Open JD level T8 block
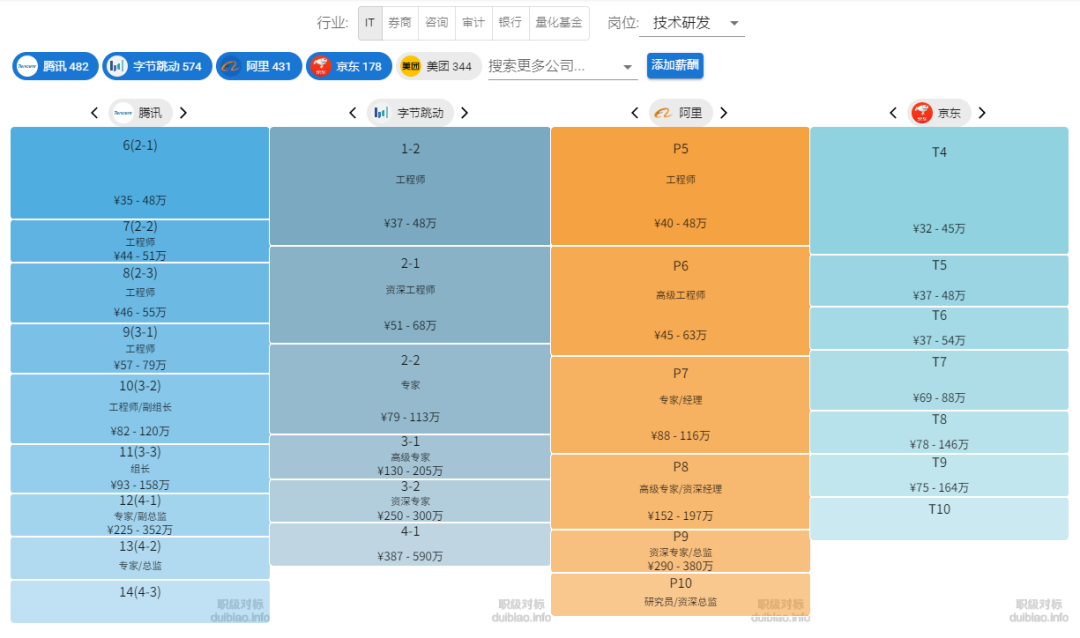The image size is (1080, 638). (x=939, y=432)
